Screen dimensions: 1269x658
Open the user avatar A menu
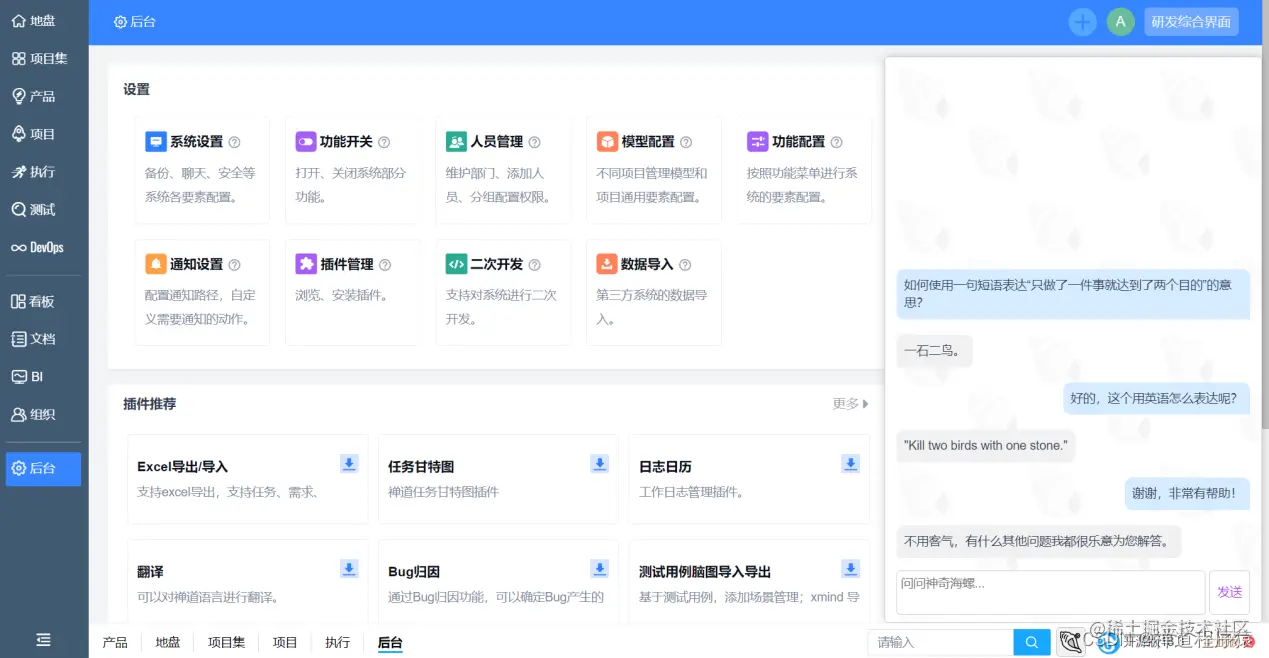(1120, 21)
